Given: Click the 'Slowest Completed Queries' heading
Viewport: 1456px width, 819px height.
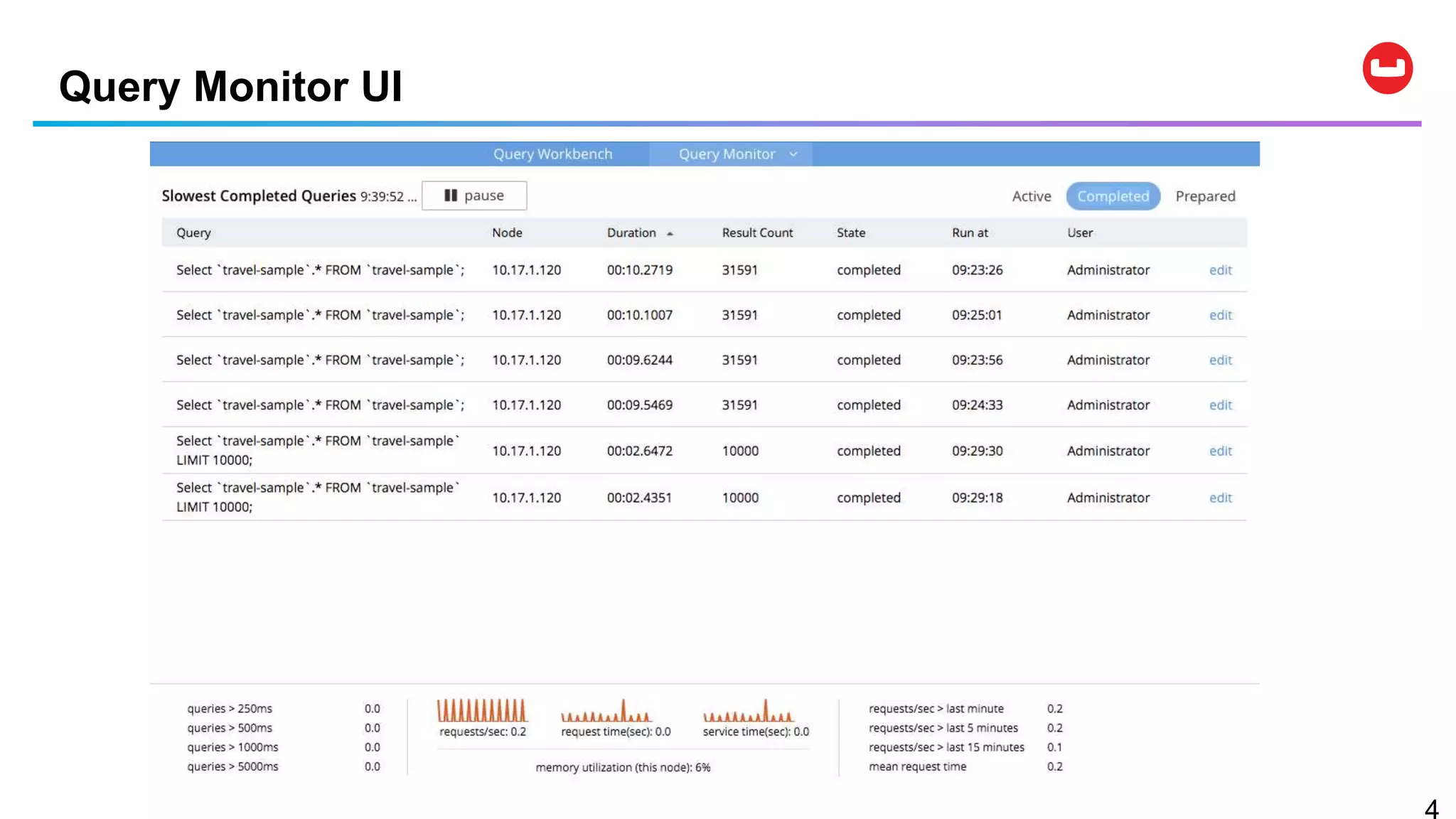Looking at the screenshot, I should [259, 196].
